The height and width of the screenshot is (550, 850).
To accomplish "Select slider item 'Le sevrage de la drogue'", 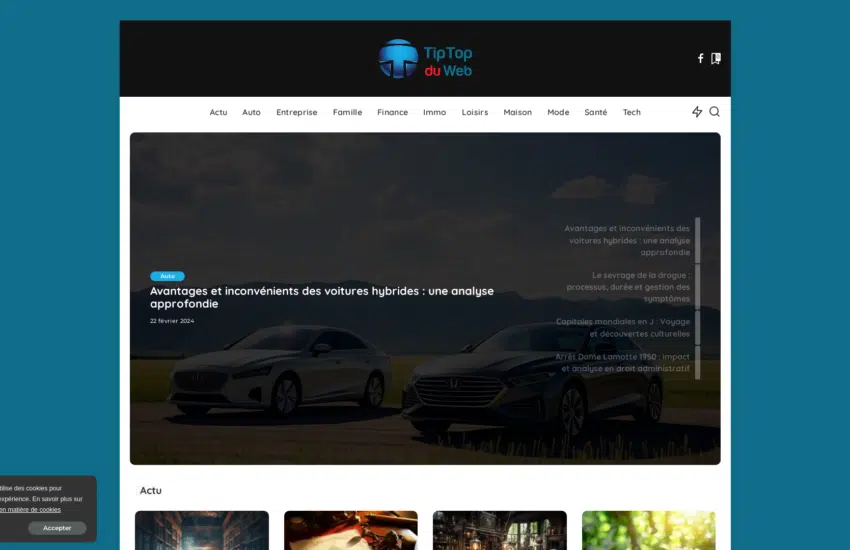I will (628, 287).
